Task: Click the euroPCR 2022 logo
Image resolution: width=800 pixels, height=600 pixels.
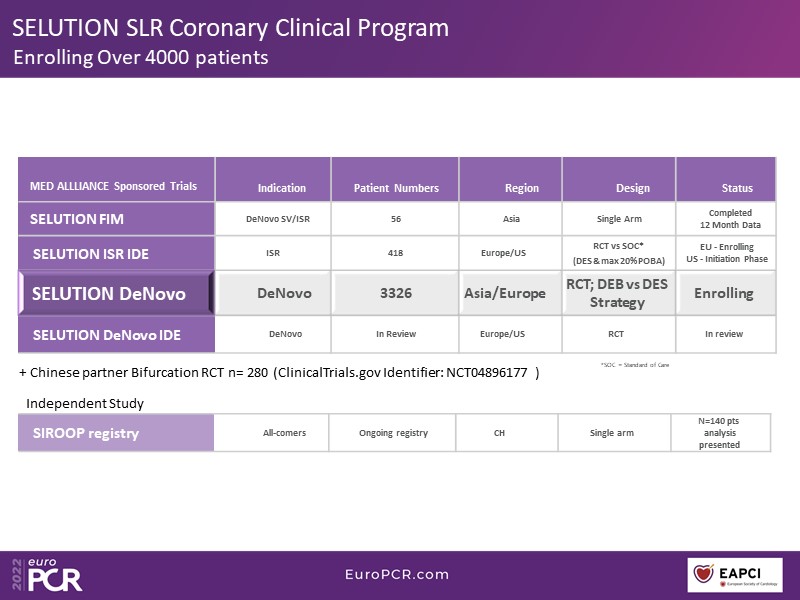Action: [48, 574]
